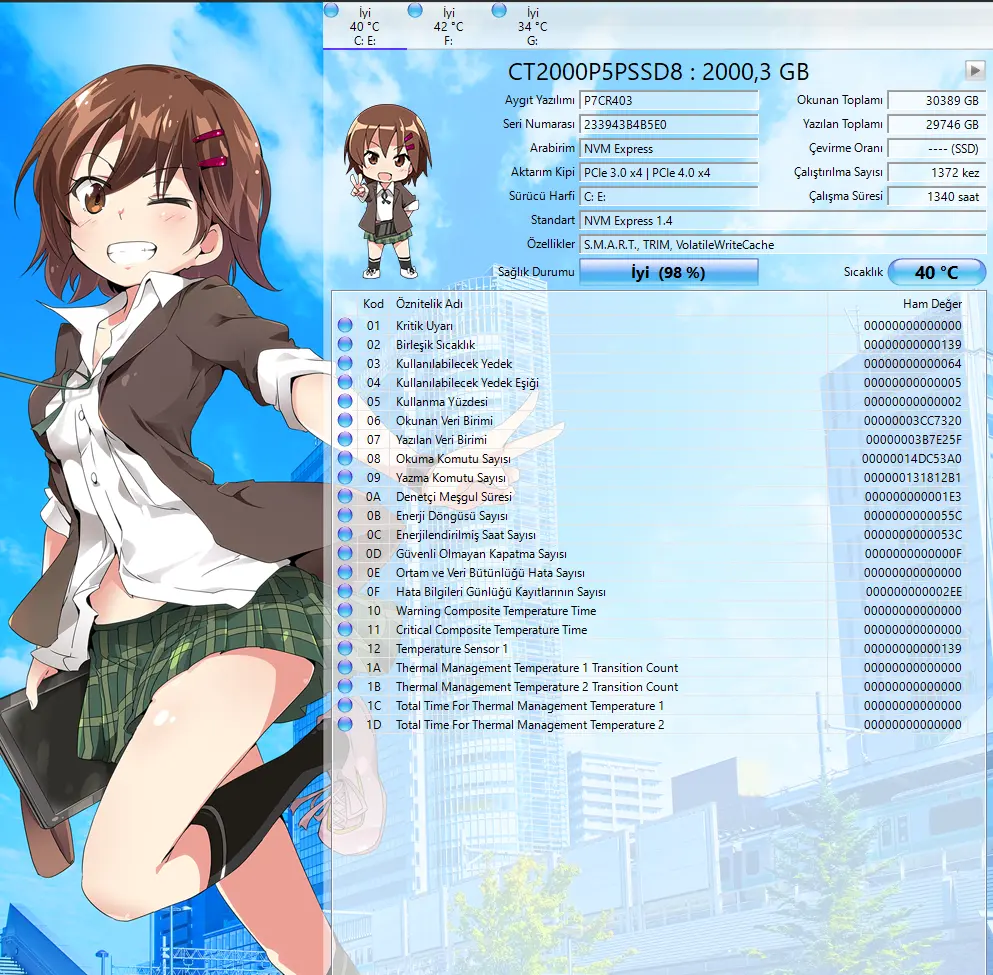Viewport: 993px width, 975px height.
Task: Click status icon for Yazma Komutu Sayısı row
Action: pos(345,477)
